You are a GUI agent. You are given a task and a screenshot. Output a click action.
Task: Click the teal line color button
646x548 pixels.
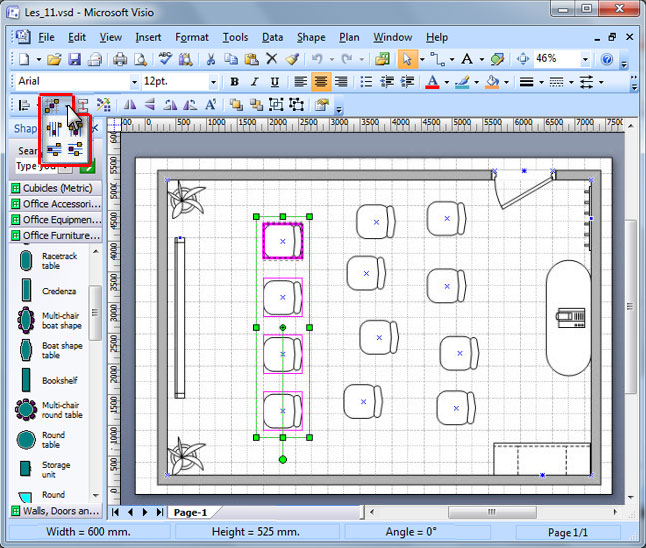pyautogui.click(x=462, y=82)
